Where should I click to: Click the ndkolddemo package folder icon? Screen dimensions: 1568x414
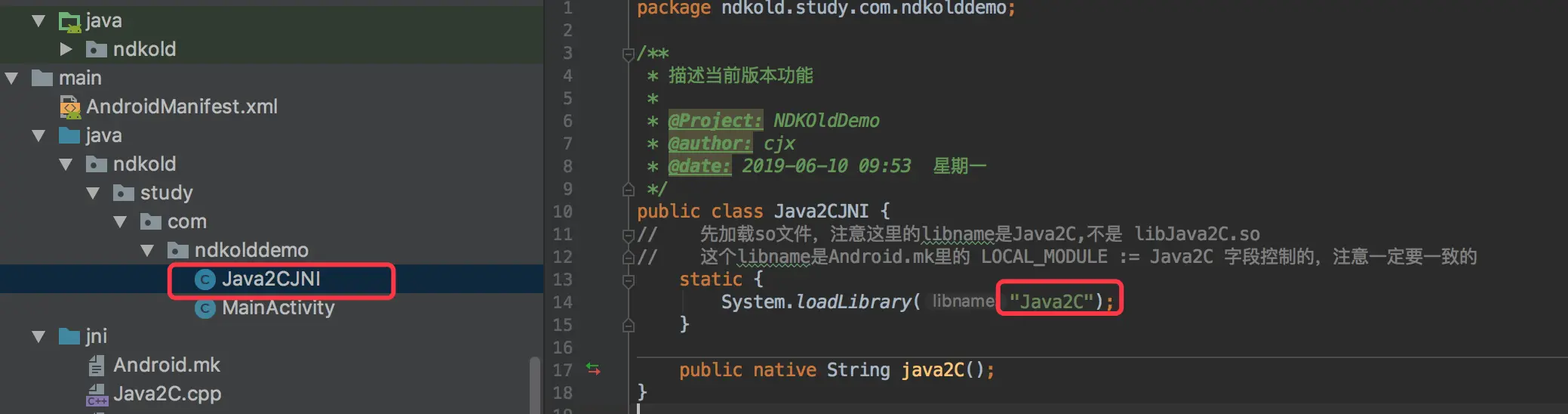point(178,251)
